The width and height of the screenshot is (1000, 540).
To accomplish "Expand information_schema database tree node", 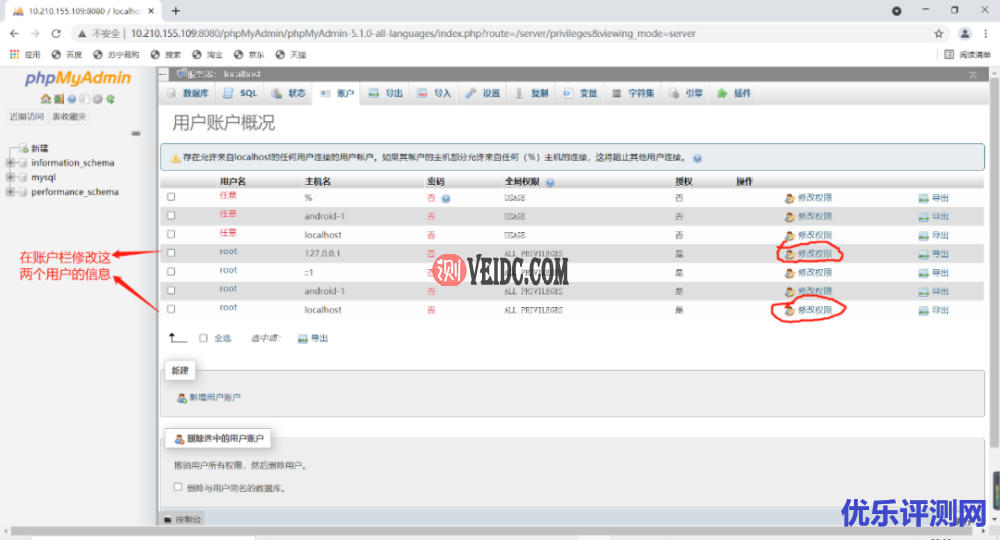I will tap(10, 163).
